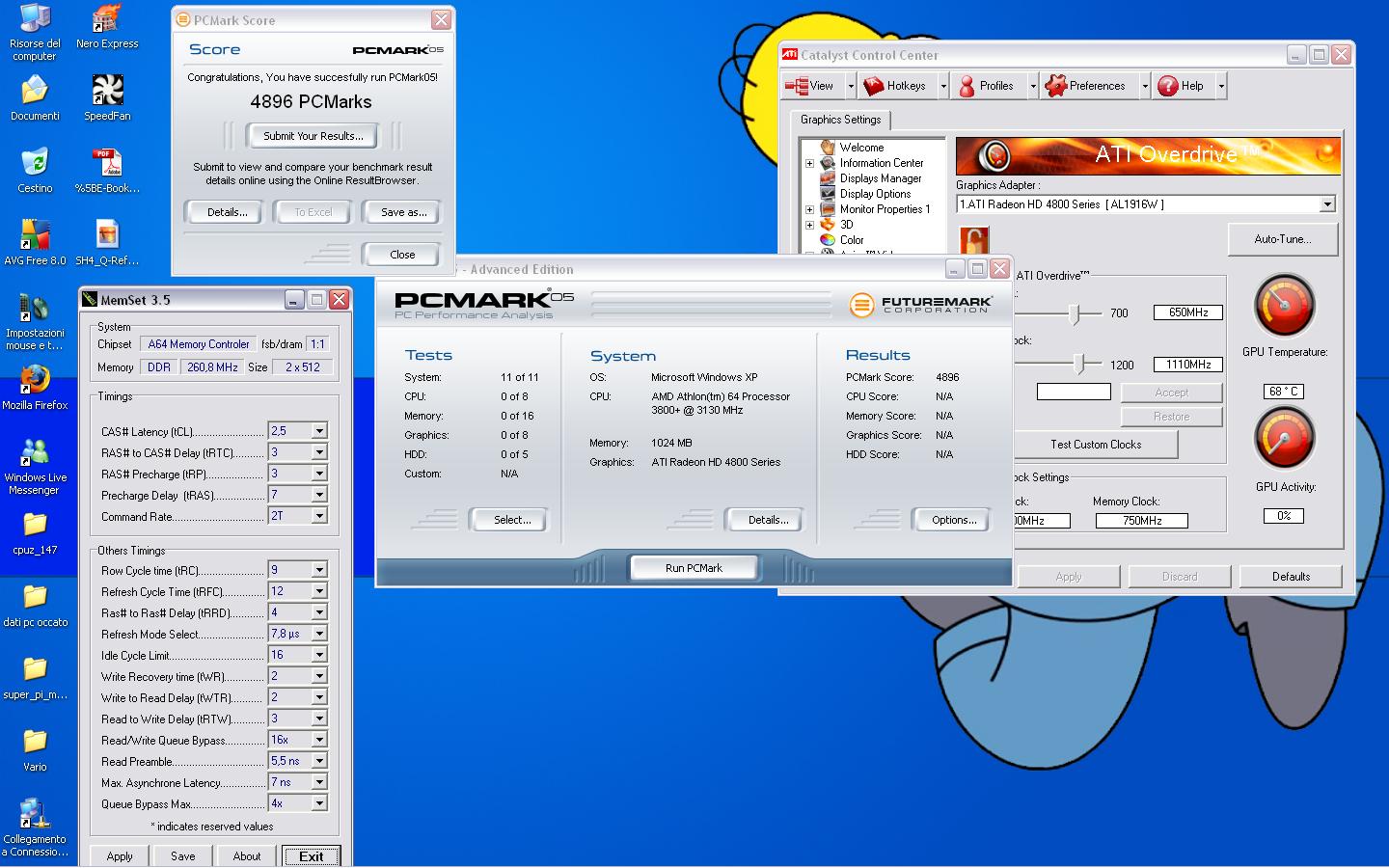
Task: Click the Overdrive unlock padlock icon
Action: (x=974, y=240)
